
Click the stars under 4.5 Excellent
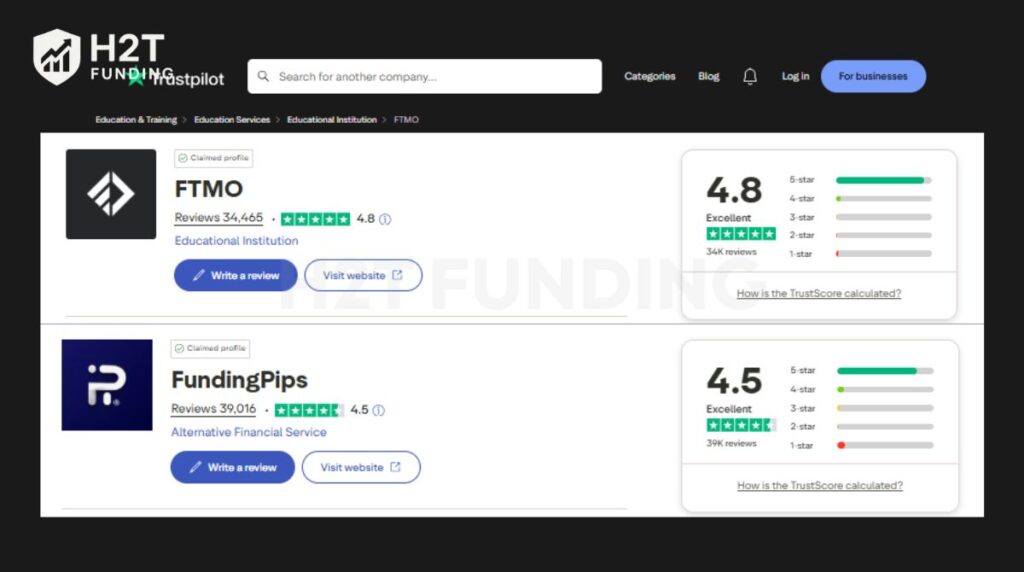click(741, 425)
